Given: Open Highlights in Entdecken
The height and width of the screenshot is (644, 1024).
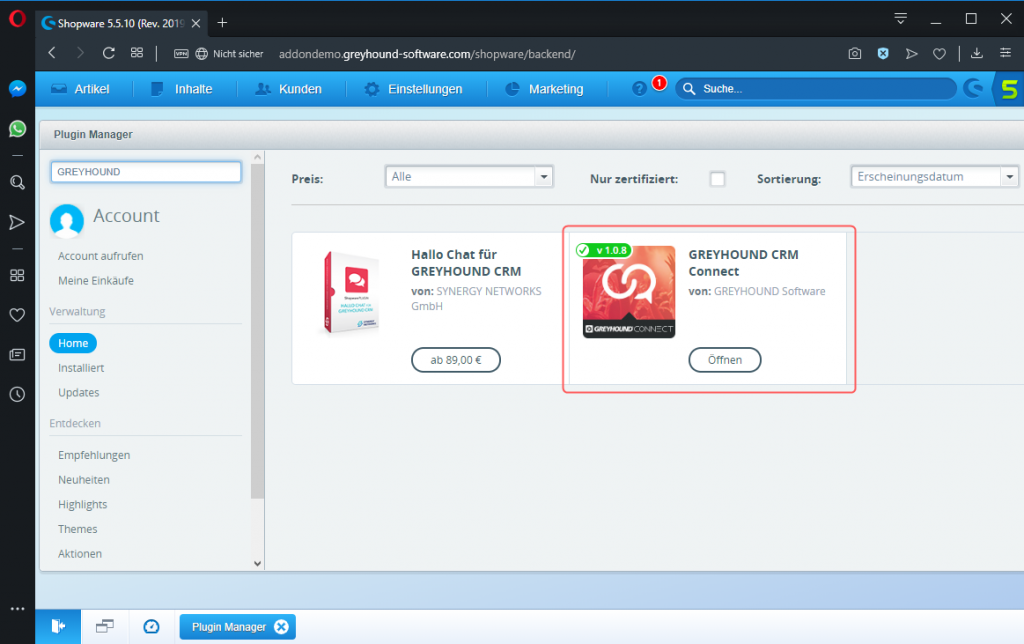Looking at the screenshot, I should (82, 504).
